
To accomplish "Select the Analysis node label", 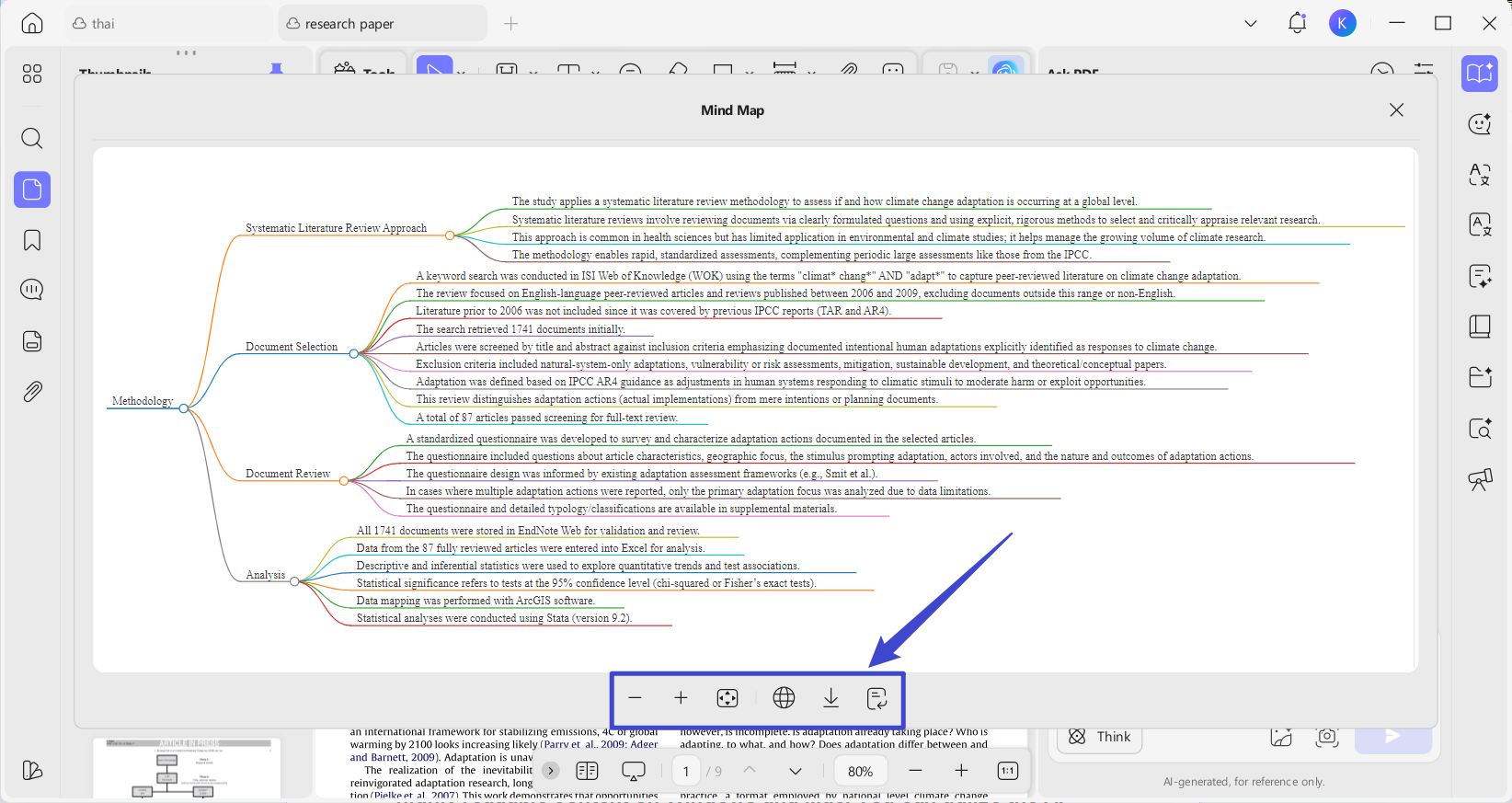I will [x=266, y=575].
